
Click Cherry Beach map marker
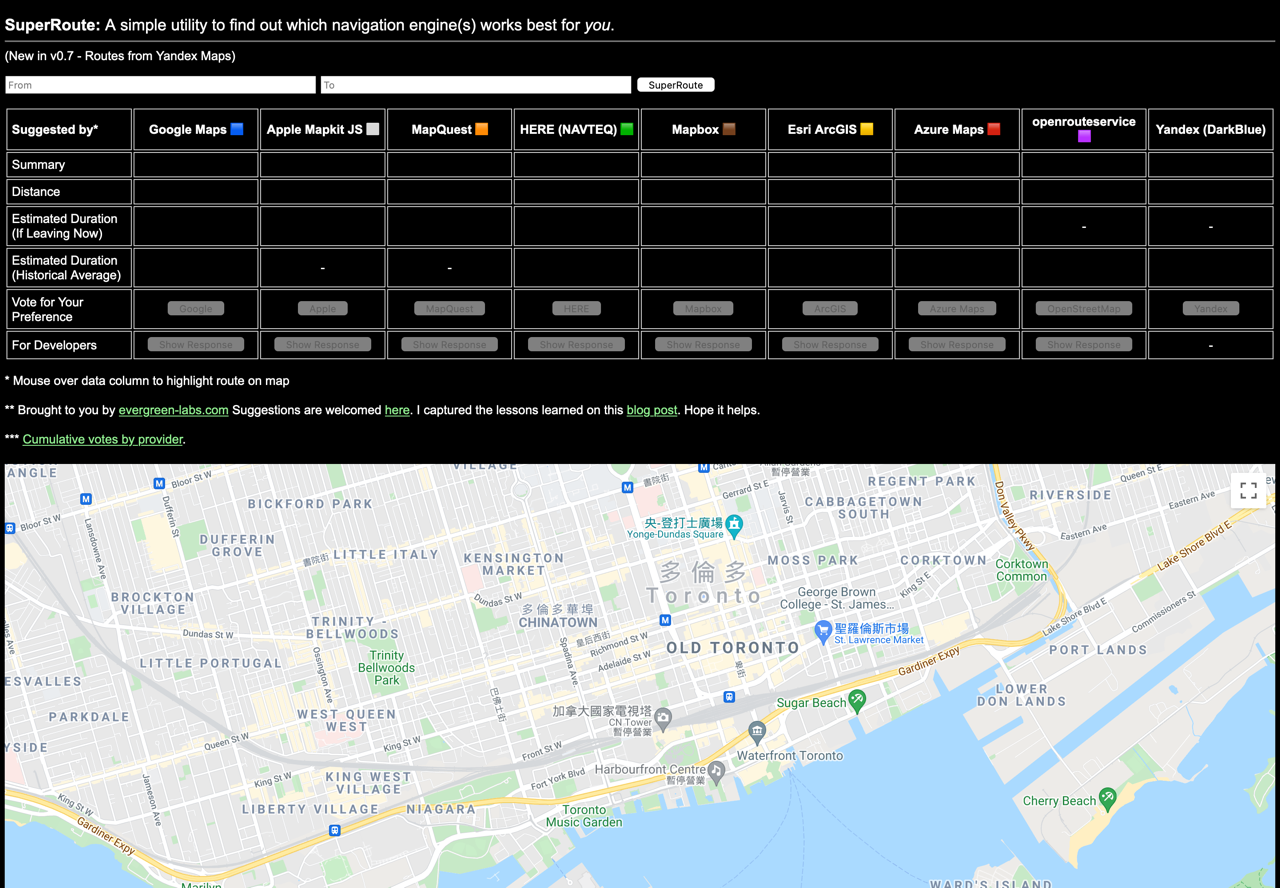click(x=1107, y=798)
